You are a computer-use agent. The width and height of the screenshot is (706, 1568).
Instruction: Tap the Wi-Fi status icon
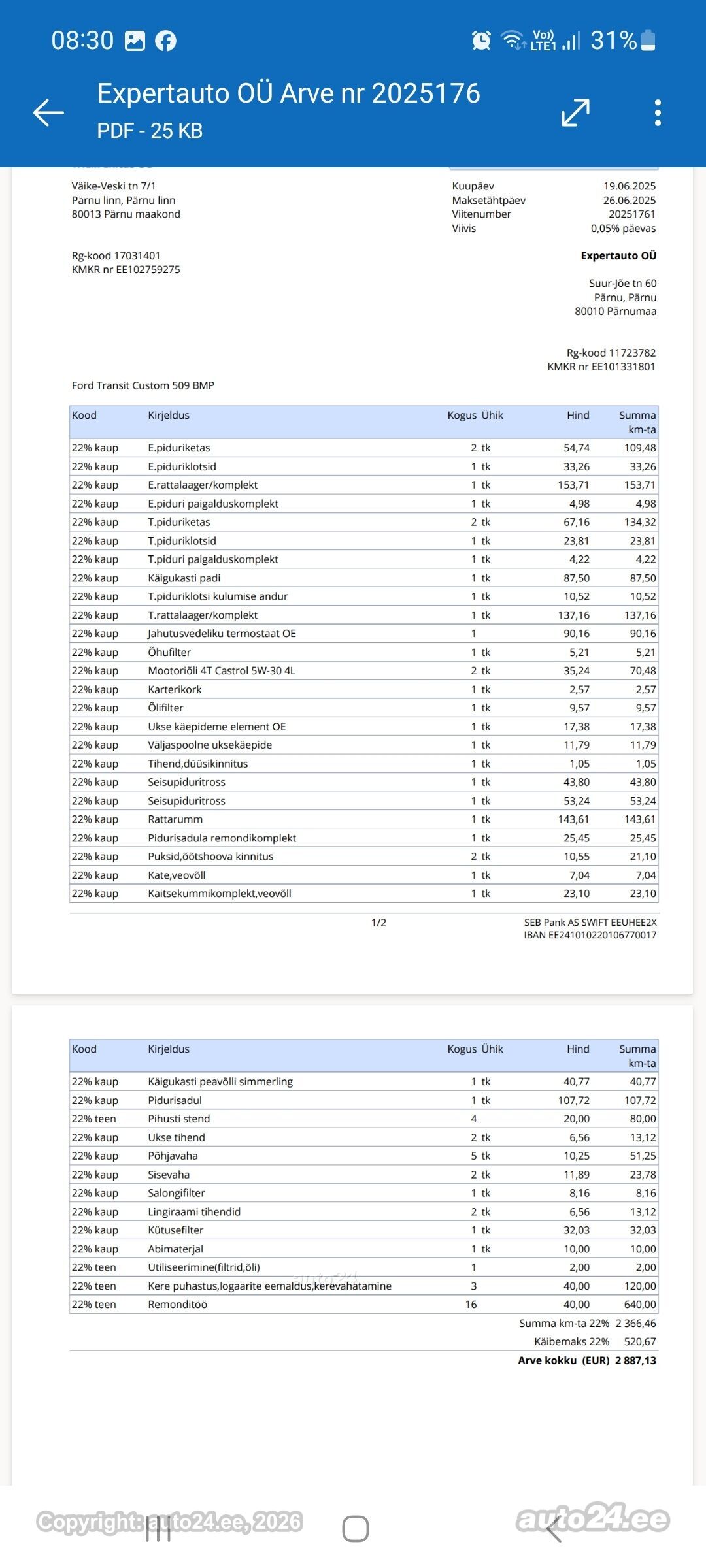(x=514, y=41)
